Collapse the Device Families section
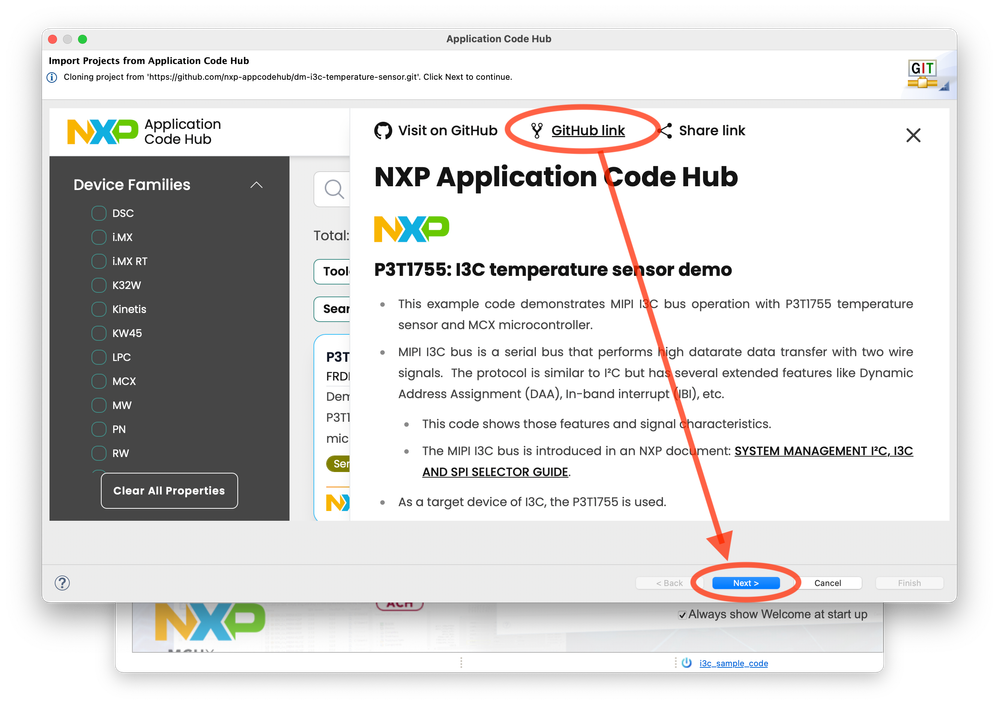This screenshot has width=999, height=704. [x=256, y=185]
